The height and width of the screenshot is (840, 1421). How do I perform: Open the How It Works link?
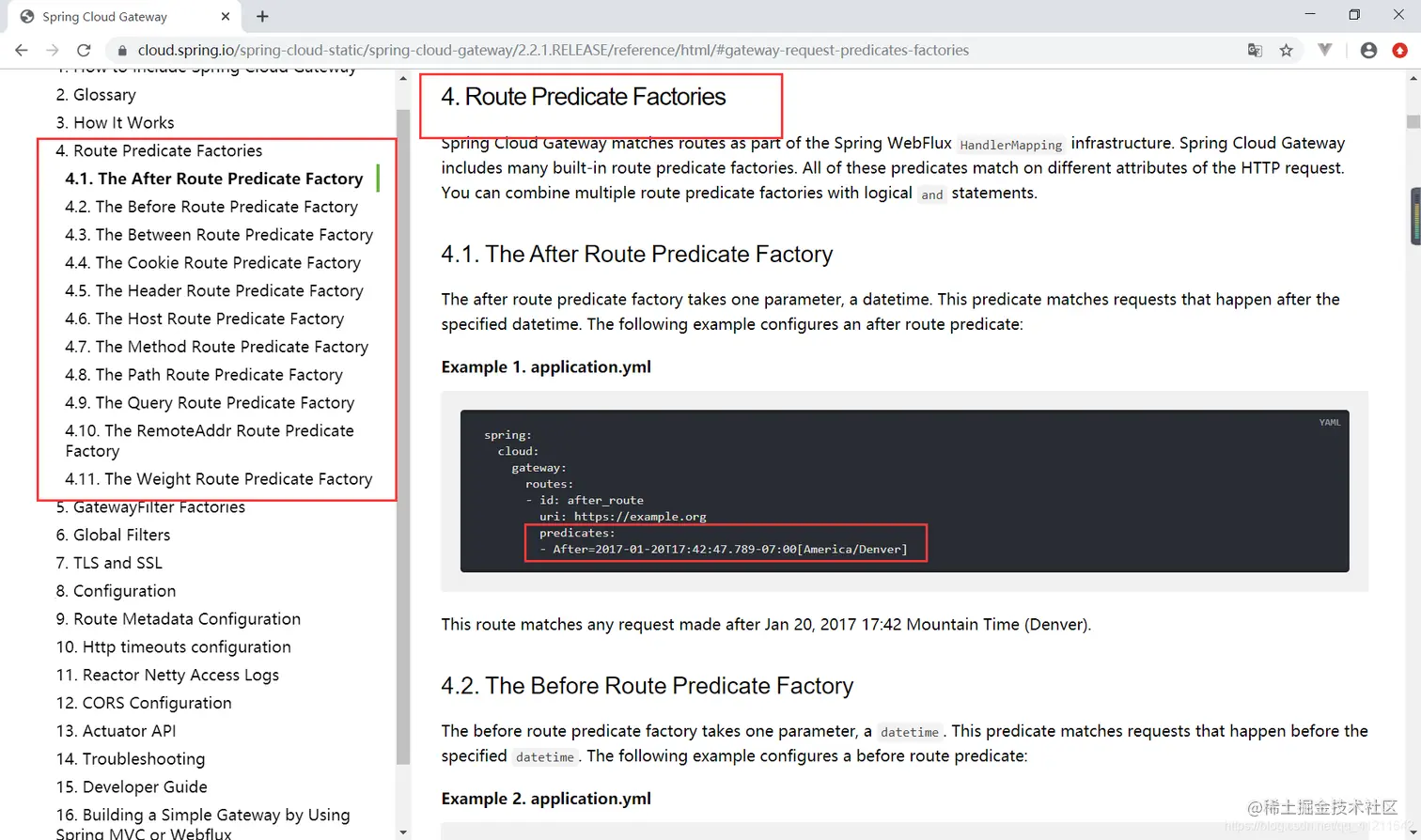pos(115,123)
